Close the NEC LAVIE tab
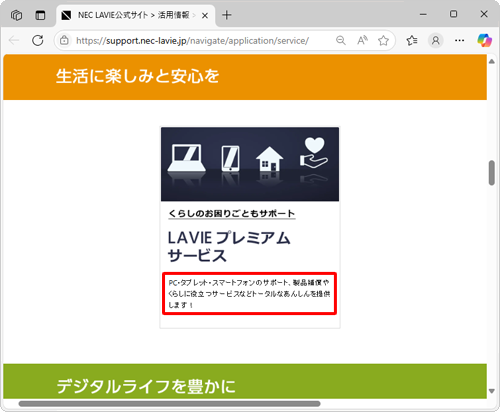Screen dimensions: 500x412 tap(205, 15)
